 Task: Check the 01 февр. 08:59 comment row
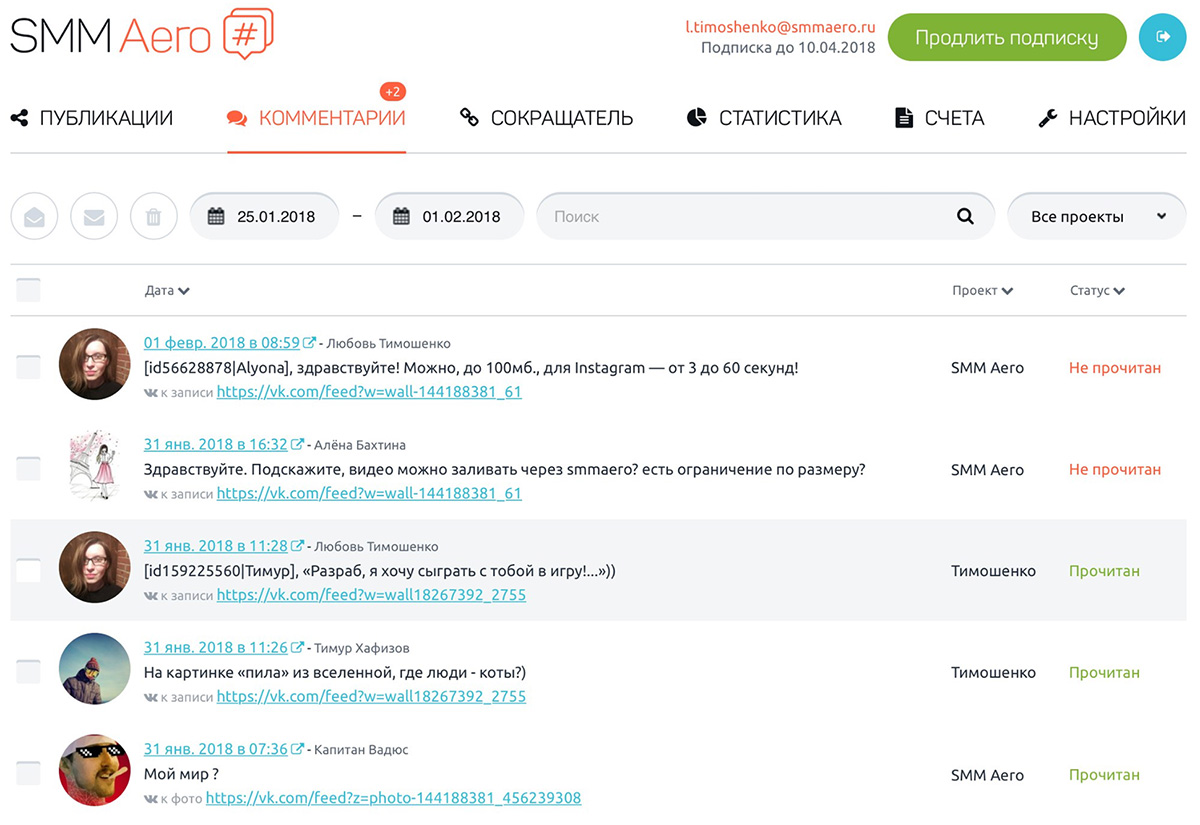click(x=28, y=367)
